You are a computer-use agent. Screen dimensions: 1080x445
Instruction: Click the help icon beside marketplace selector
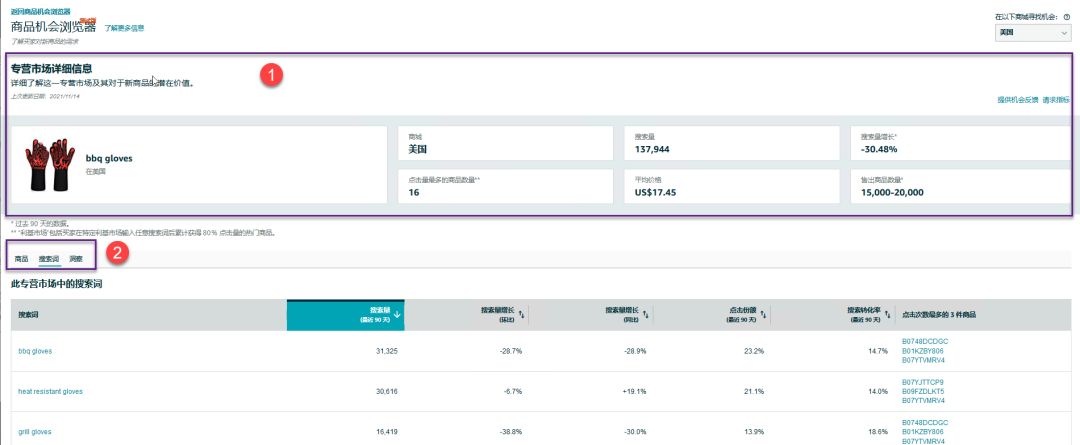click(x=1067, y=18)
